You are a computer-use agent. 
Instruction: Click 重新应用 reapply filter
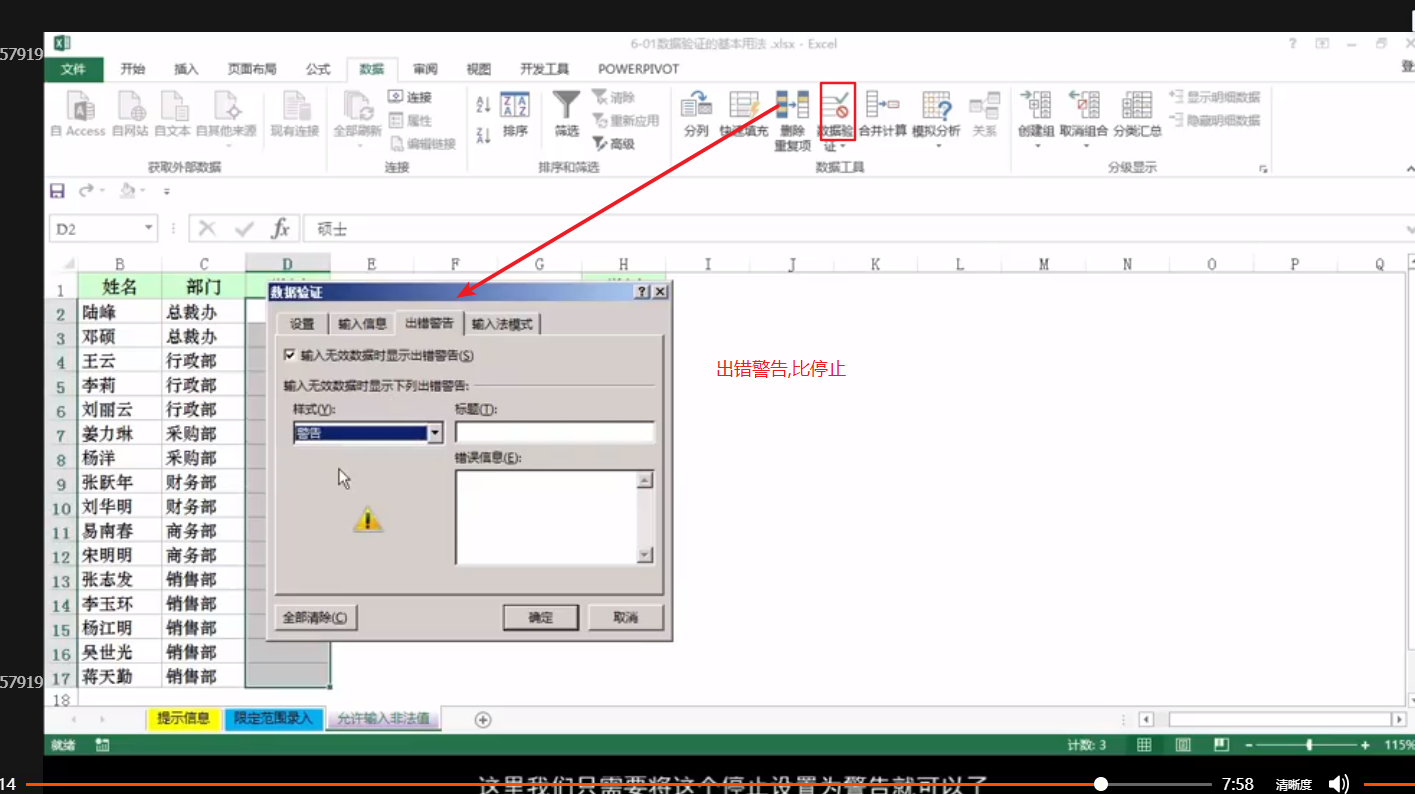coord(625,120)
